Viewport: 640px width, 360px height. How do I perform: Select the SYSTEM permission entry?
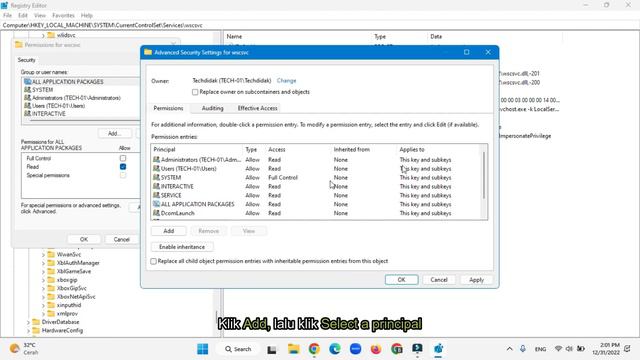click(315, 178)
